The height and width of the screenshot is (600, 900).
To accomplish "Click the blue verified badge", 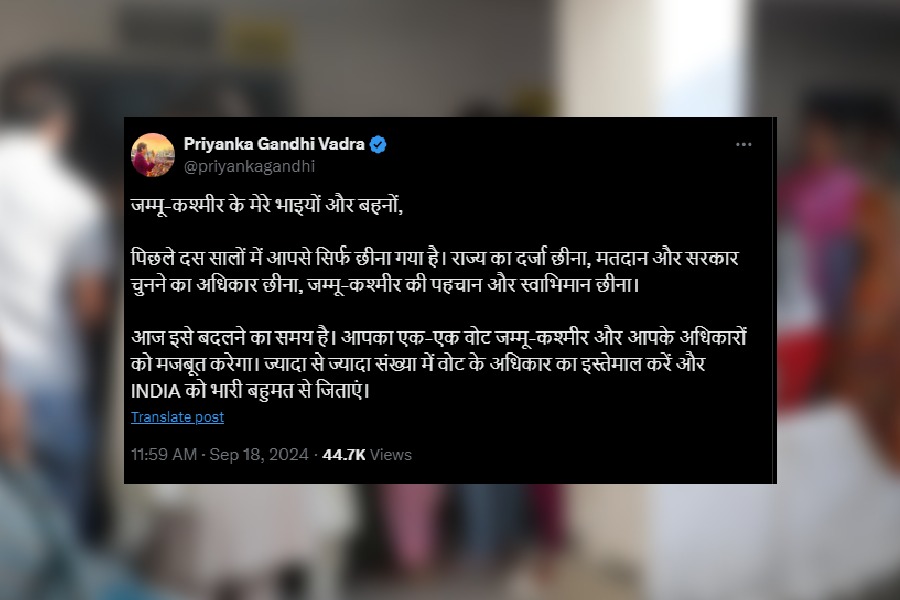I will [x=378, y=145].
